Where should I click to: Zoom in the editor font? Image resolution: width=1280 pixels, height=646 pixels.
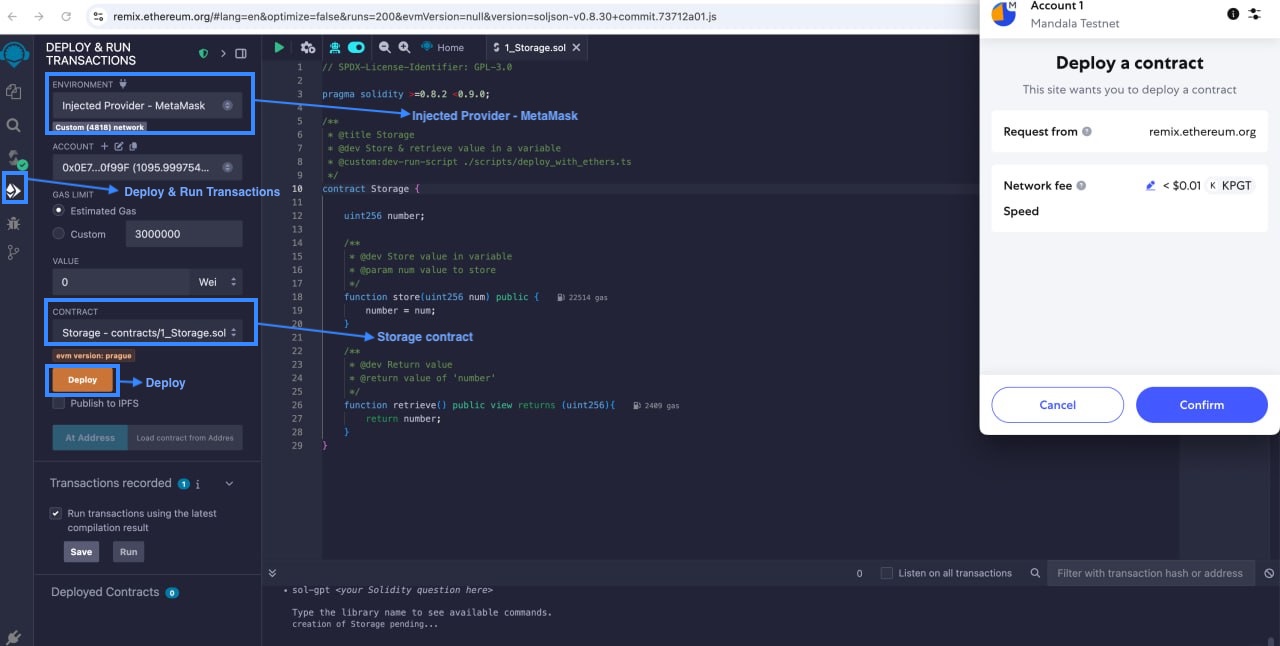[404, 47]
